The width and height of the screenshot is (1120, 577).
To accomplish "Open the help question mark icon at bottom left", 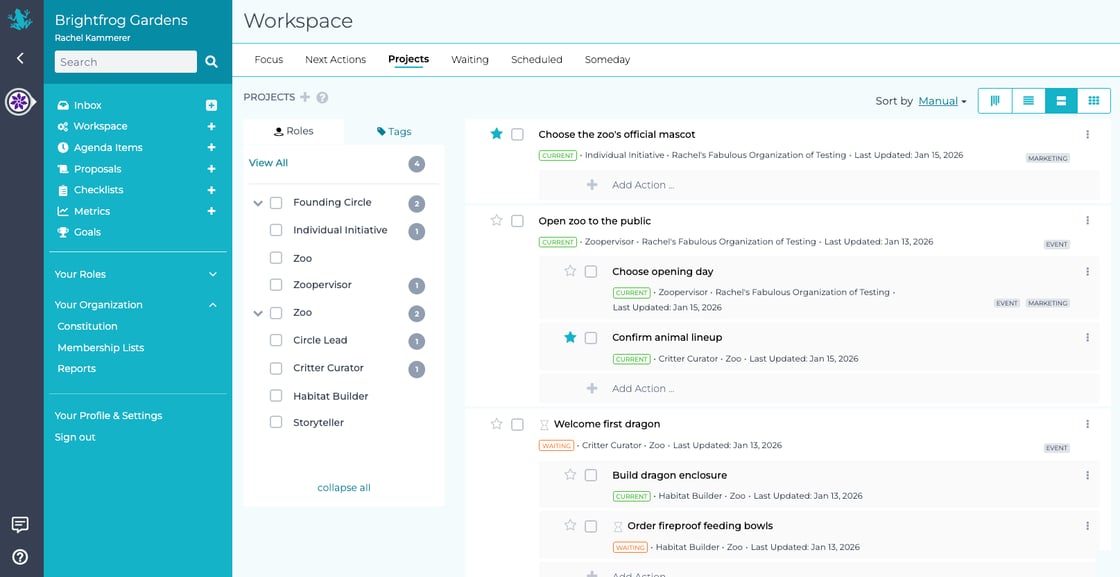I will coord(20,557).
